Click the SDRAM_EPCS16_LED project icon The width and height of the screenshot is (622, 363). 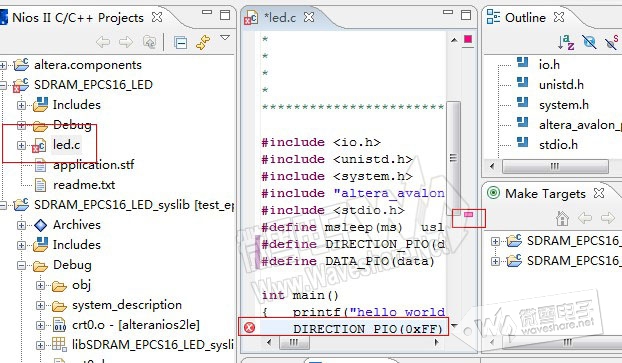(x=21, y=85)
